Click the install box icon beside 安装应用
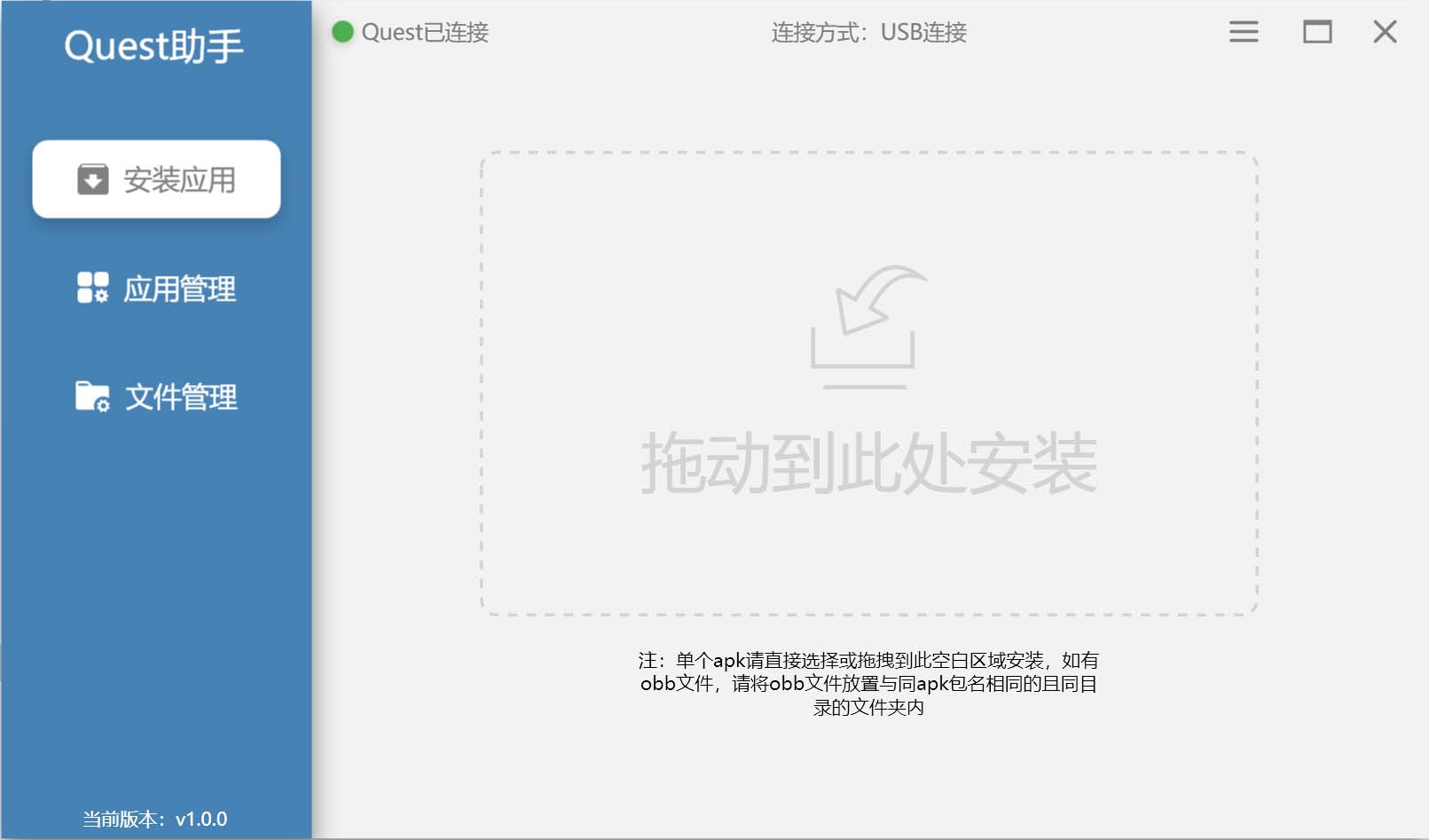This screenshot has width=1429, height=840. click(92, 179)
